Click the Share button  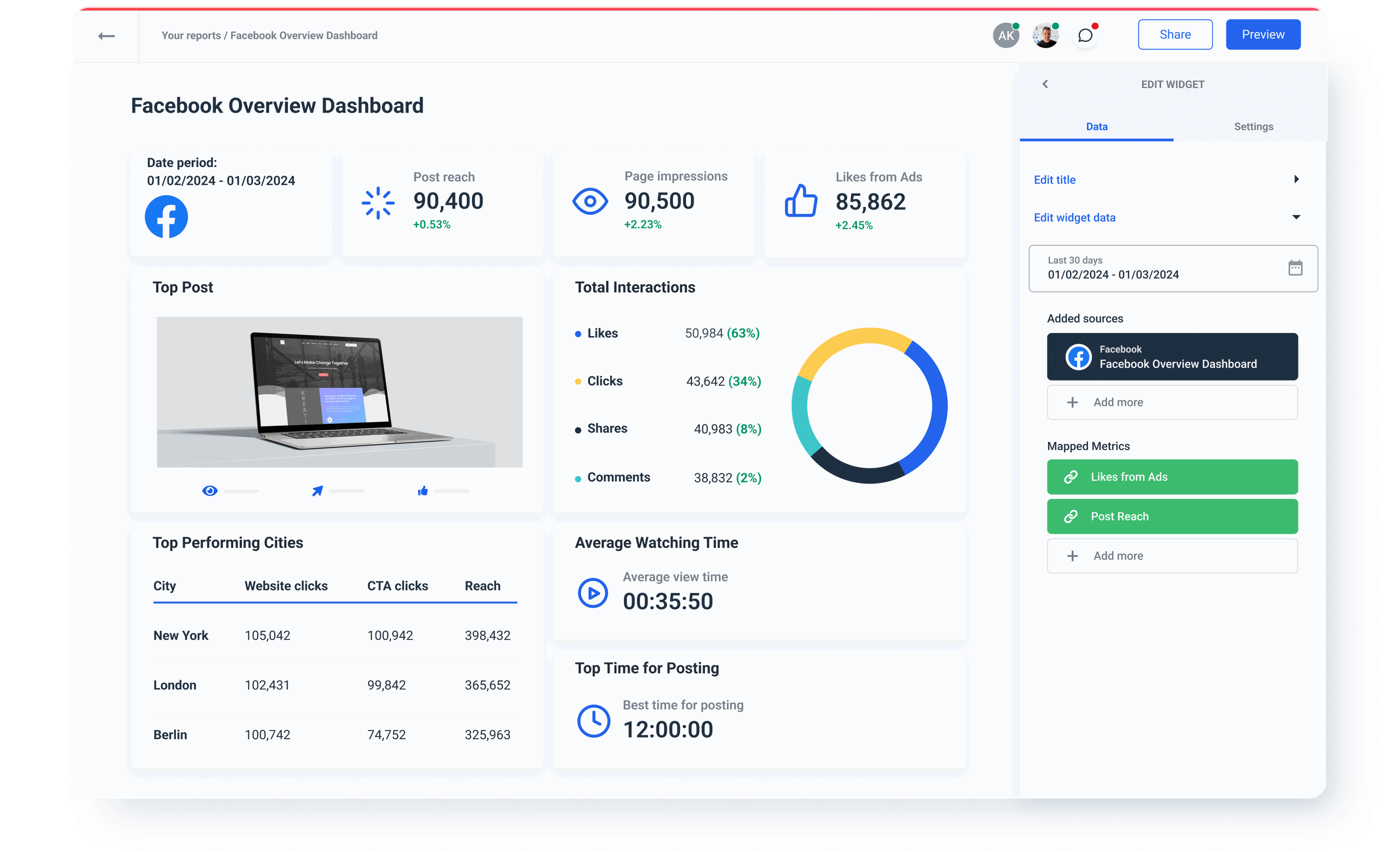[x=1174, y=34]
